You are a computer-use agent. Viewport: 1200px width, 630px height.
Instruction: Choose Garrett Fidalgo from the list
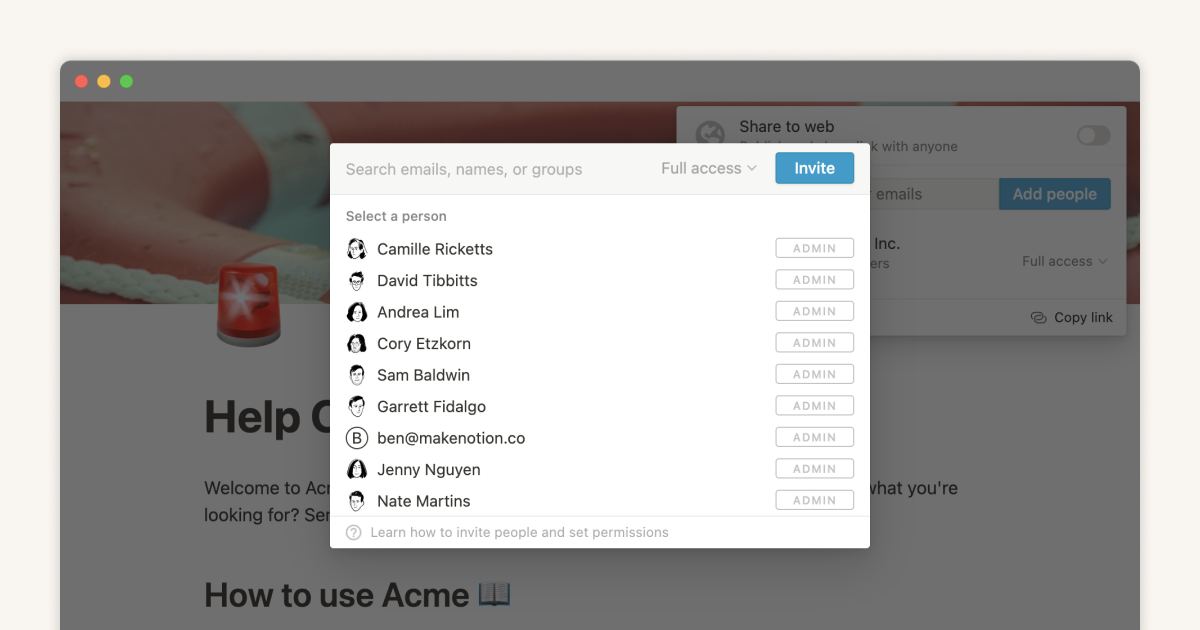point(431,407)
